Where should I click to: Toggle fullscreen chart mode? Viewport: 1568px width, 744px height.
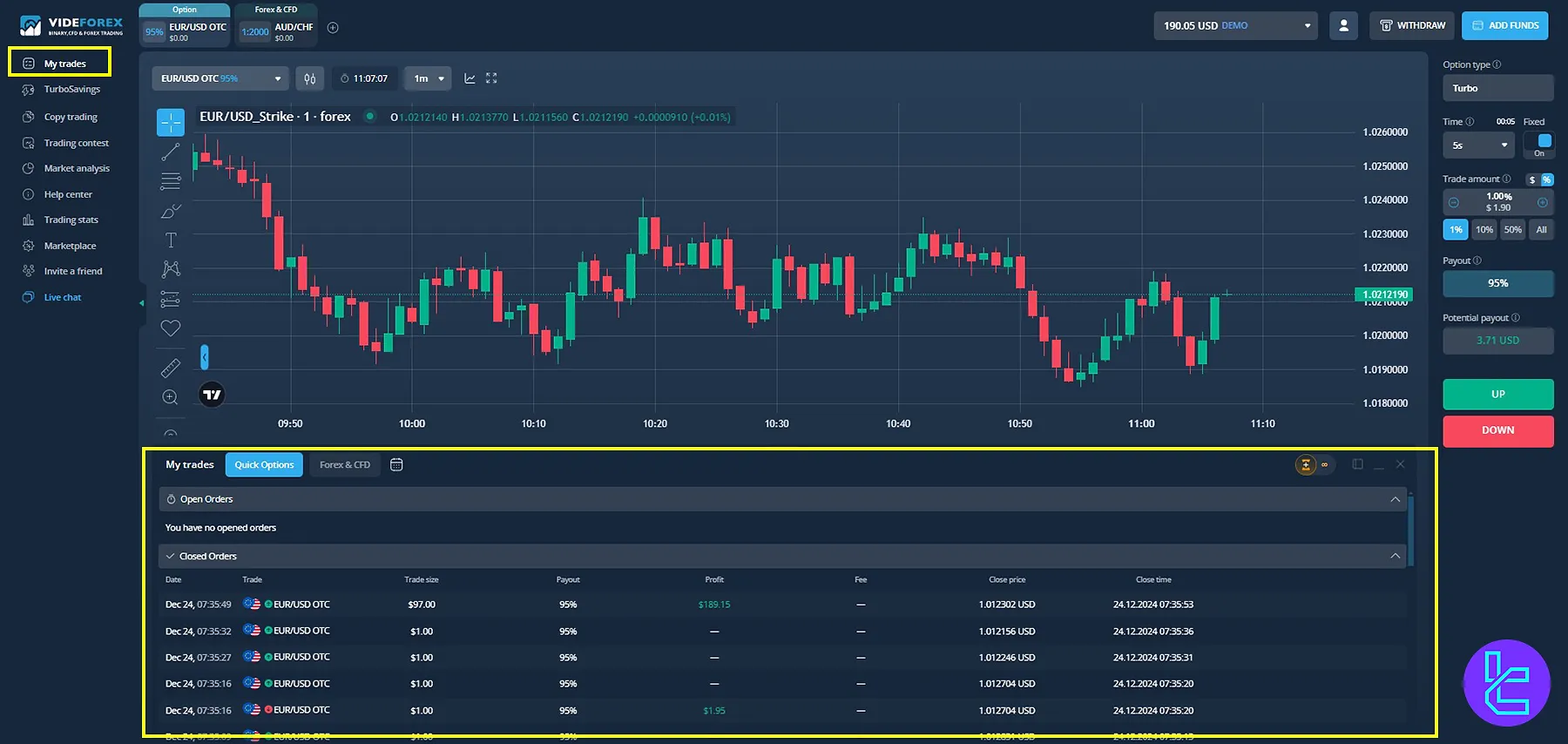(x=491, y=78)
